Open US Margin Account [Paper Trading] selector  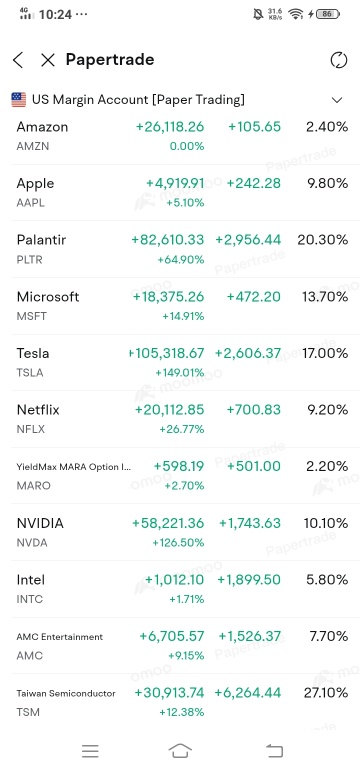pyautogui.click(x=180, y=99)
